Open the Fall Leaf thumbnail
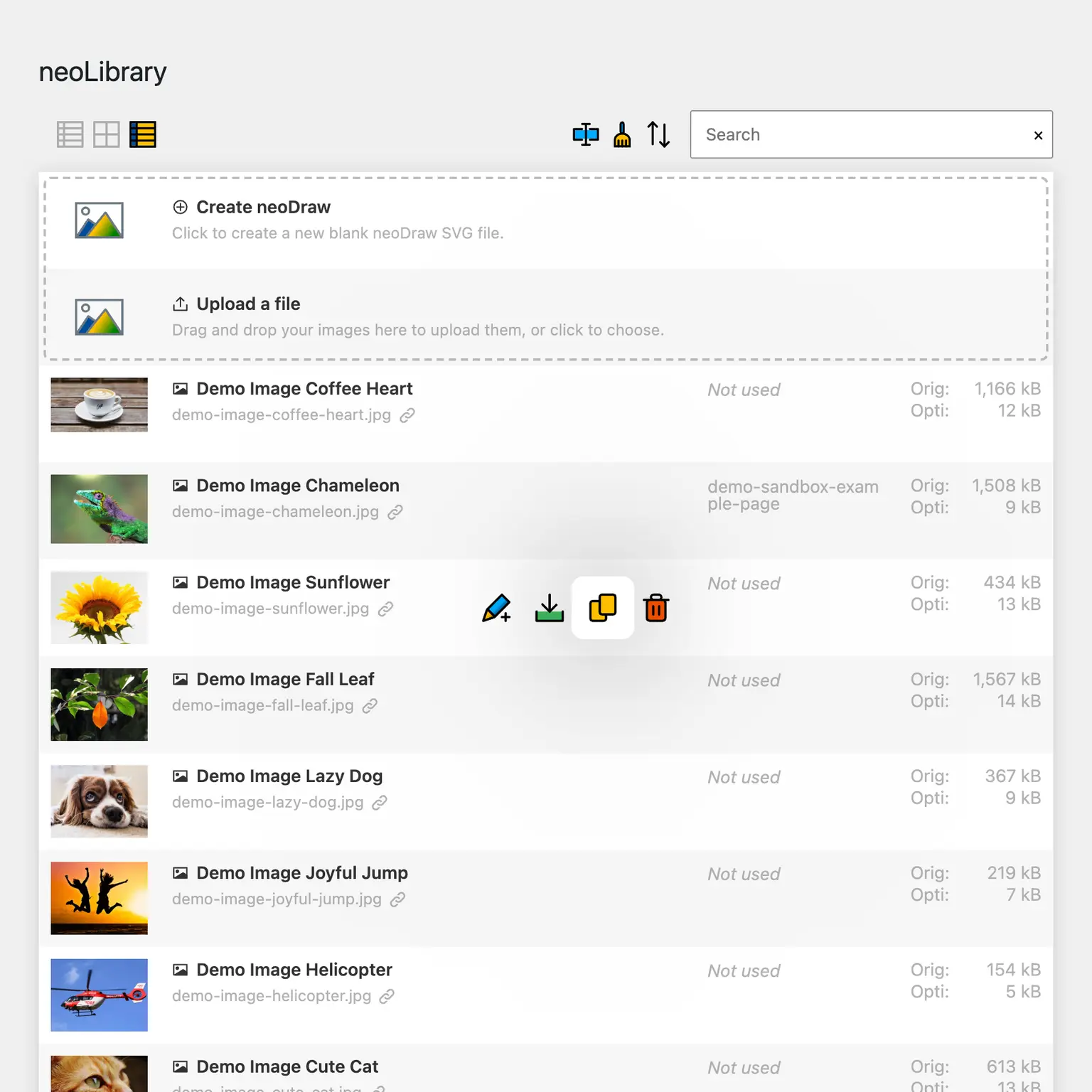Screen dimensions: 1092x1092 click(x=100, y=705)
